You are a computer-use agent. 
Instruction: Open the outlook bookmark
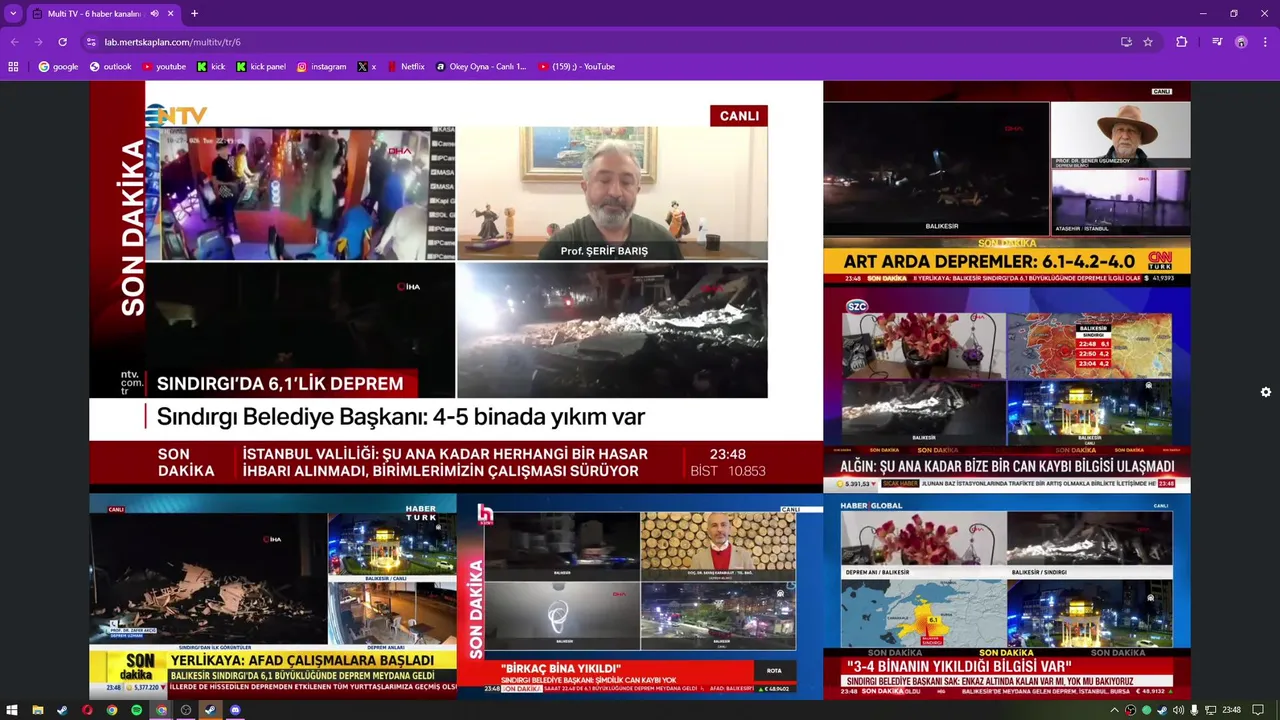click(x=110, y=67)
